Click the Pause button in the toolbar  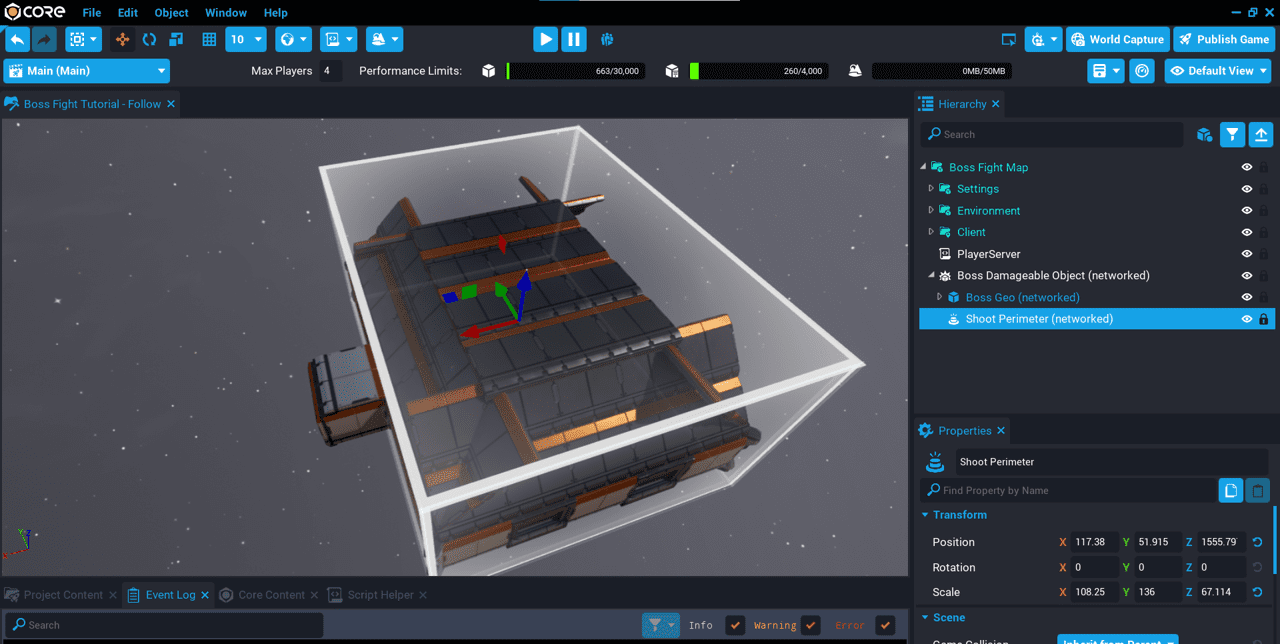pyautogui.click(x=573, y=40)
